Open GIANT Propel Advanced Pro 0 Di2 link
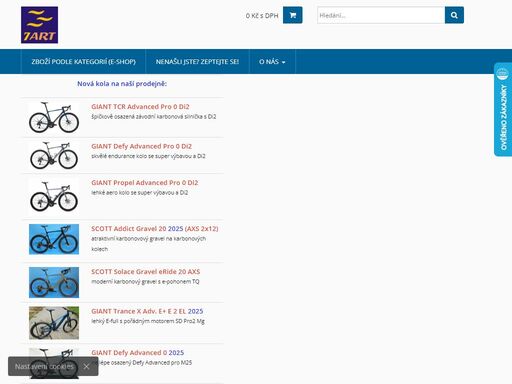The width and height of the screenshot is (512, 384). (x=145, y=183)
